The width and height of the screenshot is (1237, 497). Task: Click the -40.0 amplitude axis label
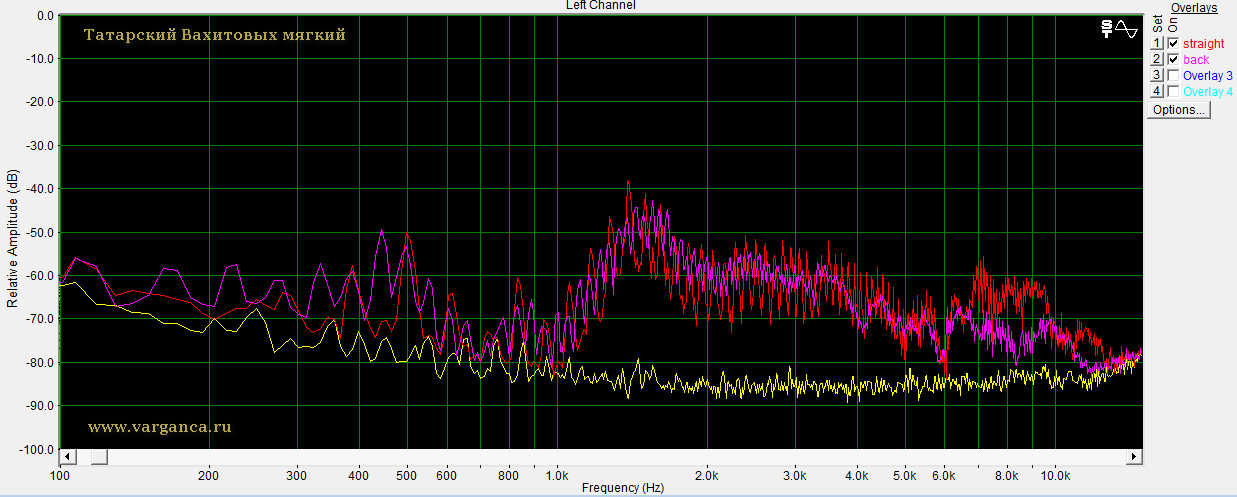tap(40, 189)
